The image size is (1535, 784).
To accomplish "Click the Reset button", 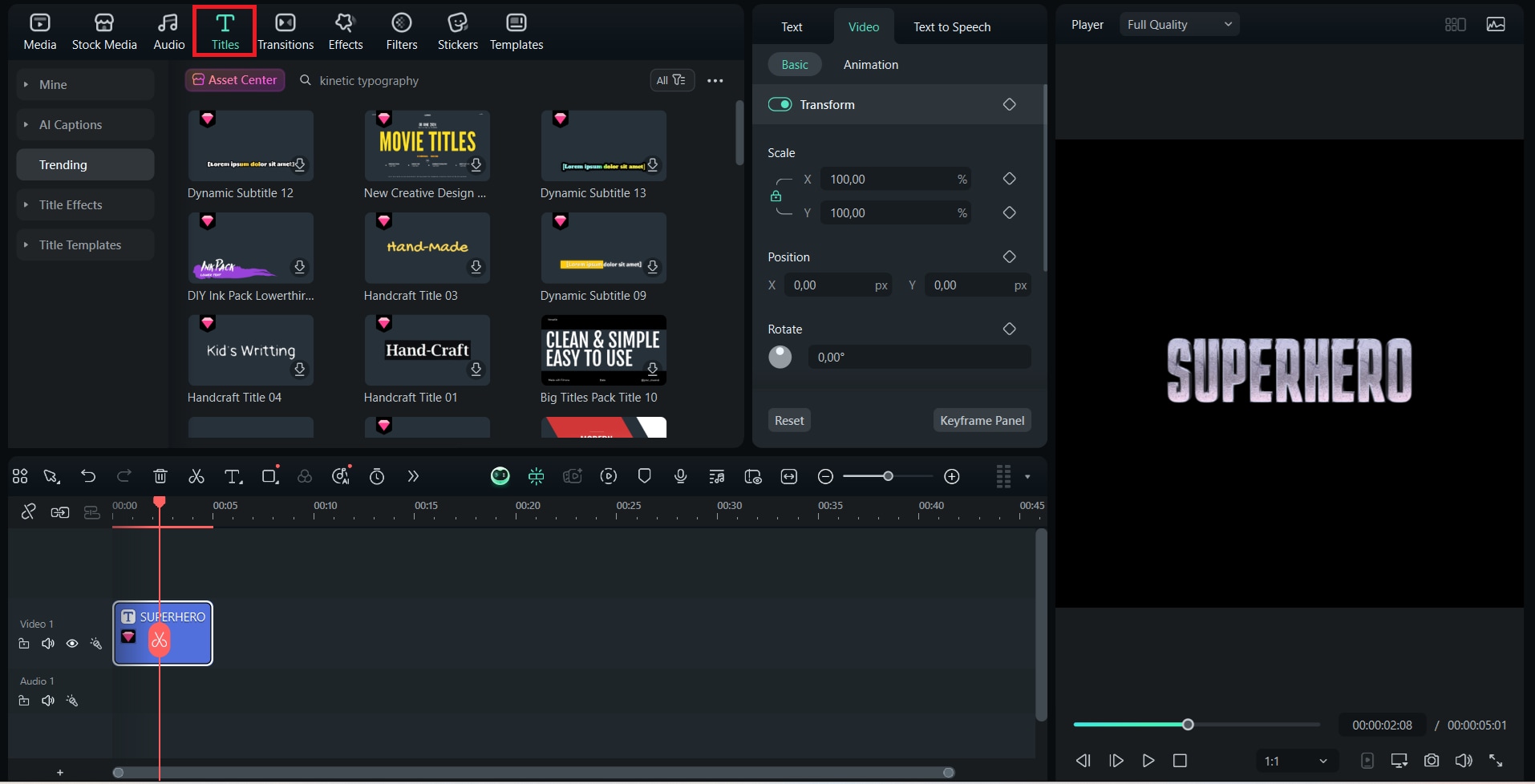I will pos(789,420).
